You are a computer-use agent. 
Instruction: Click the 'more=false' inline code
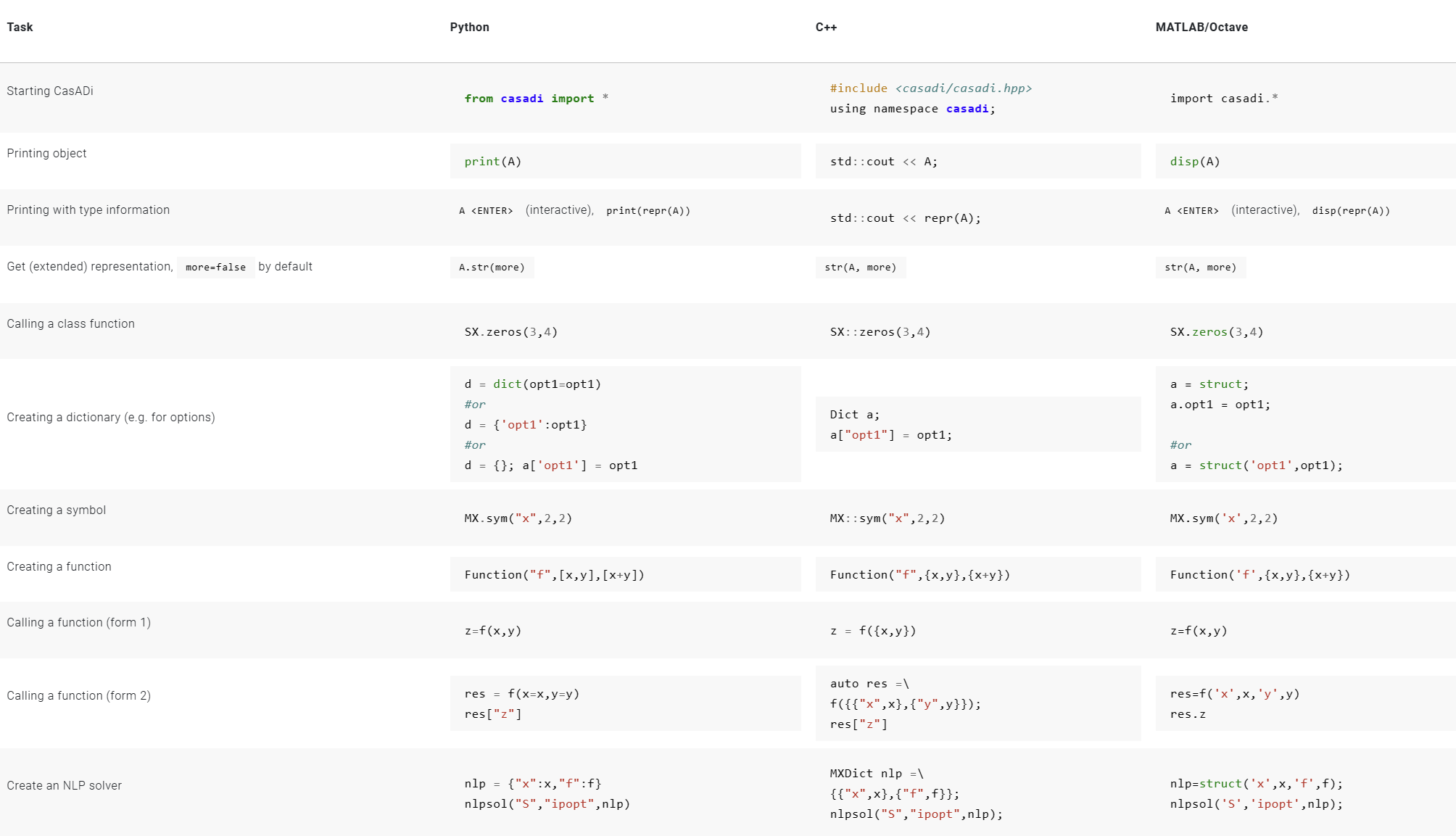click(215, 268)
